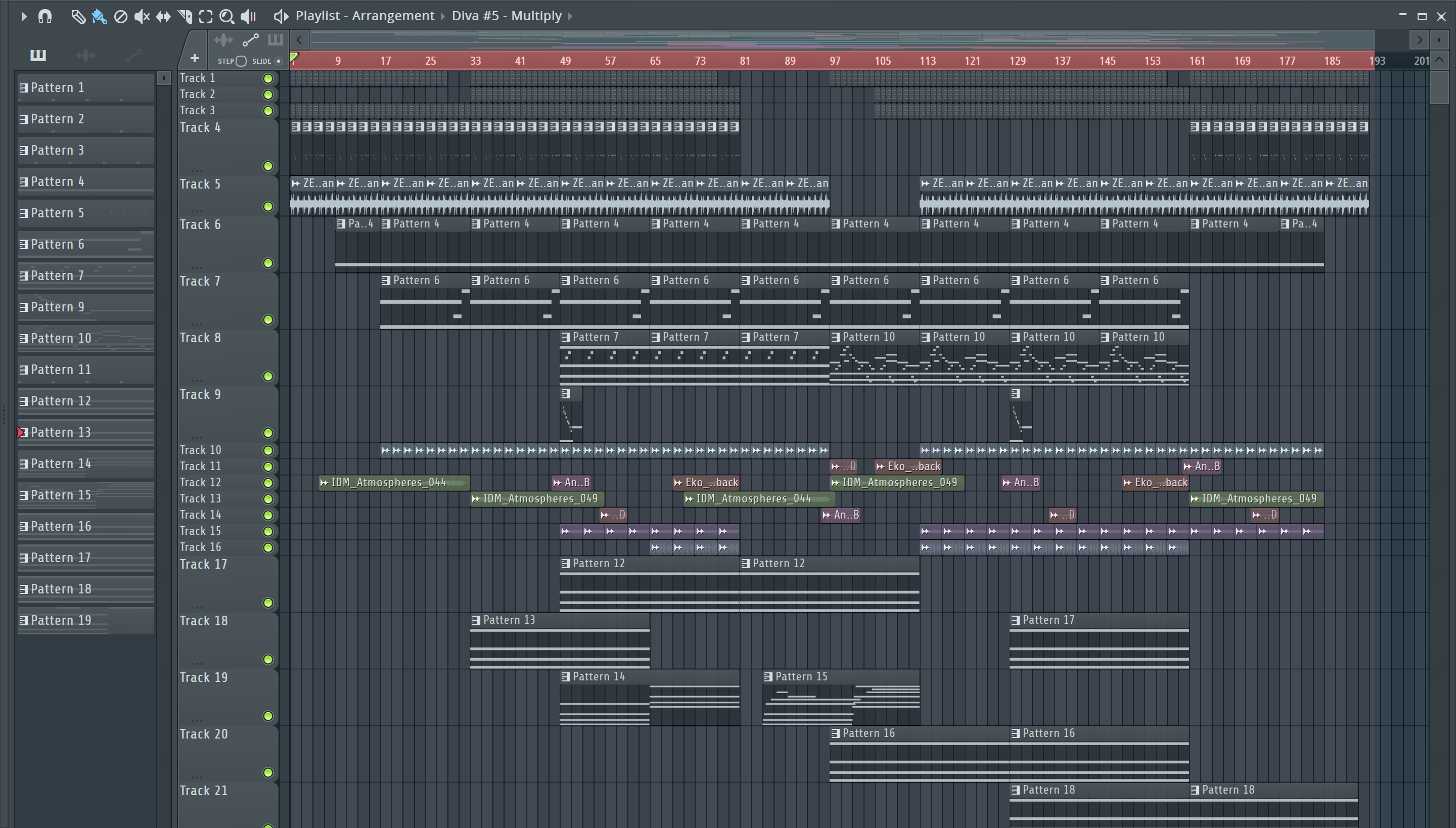1456x828 pixels.
Task: Select the Slip tool
Action: tap(163, 17)
